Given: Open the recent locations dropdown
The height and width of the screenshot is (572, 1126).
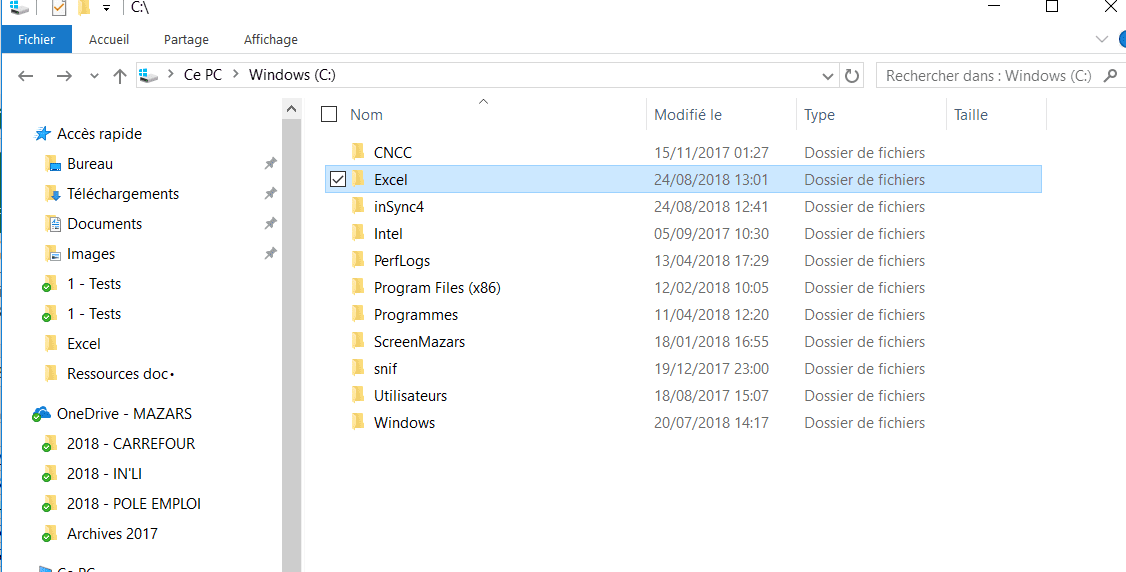Looking at the screenshot, I should click(x=95, y=76).
